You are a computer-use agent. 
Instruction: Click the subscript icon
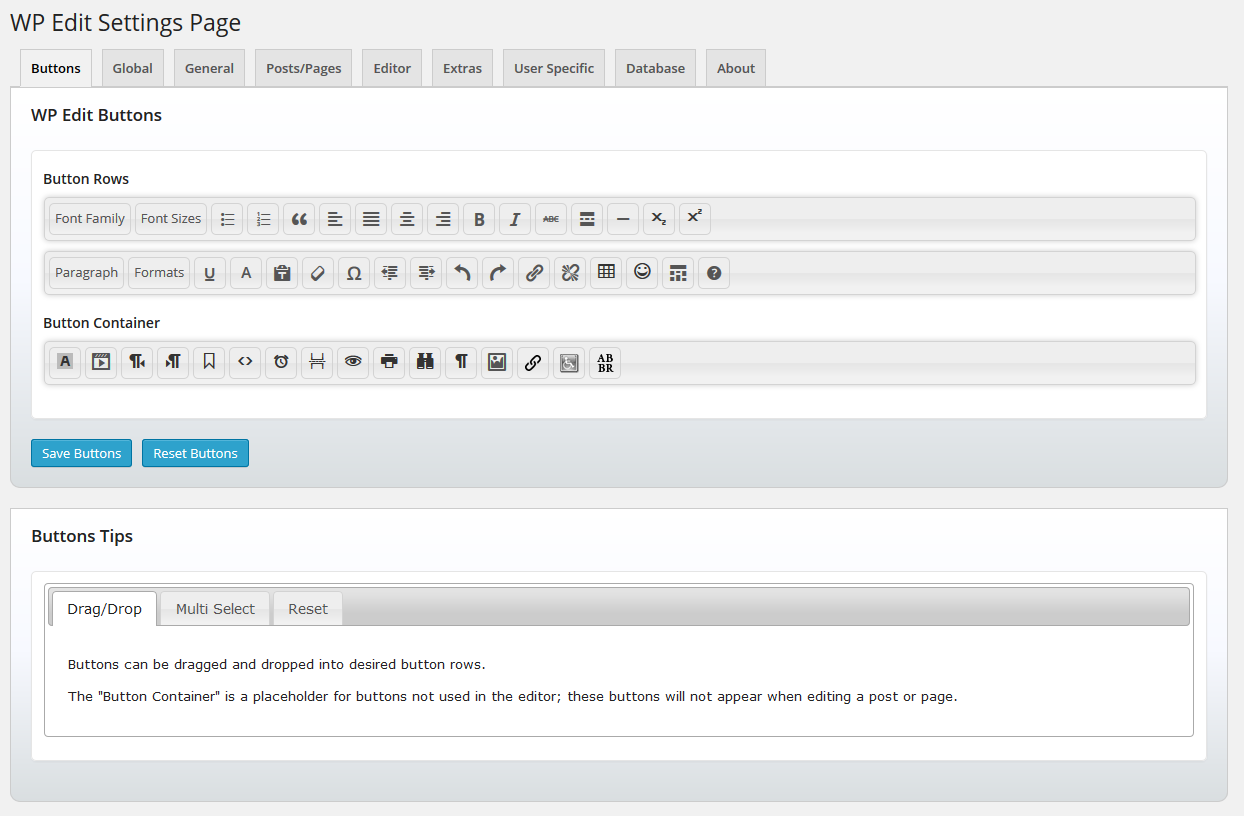tap(659, 219)
